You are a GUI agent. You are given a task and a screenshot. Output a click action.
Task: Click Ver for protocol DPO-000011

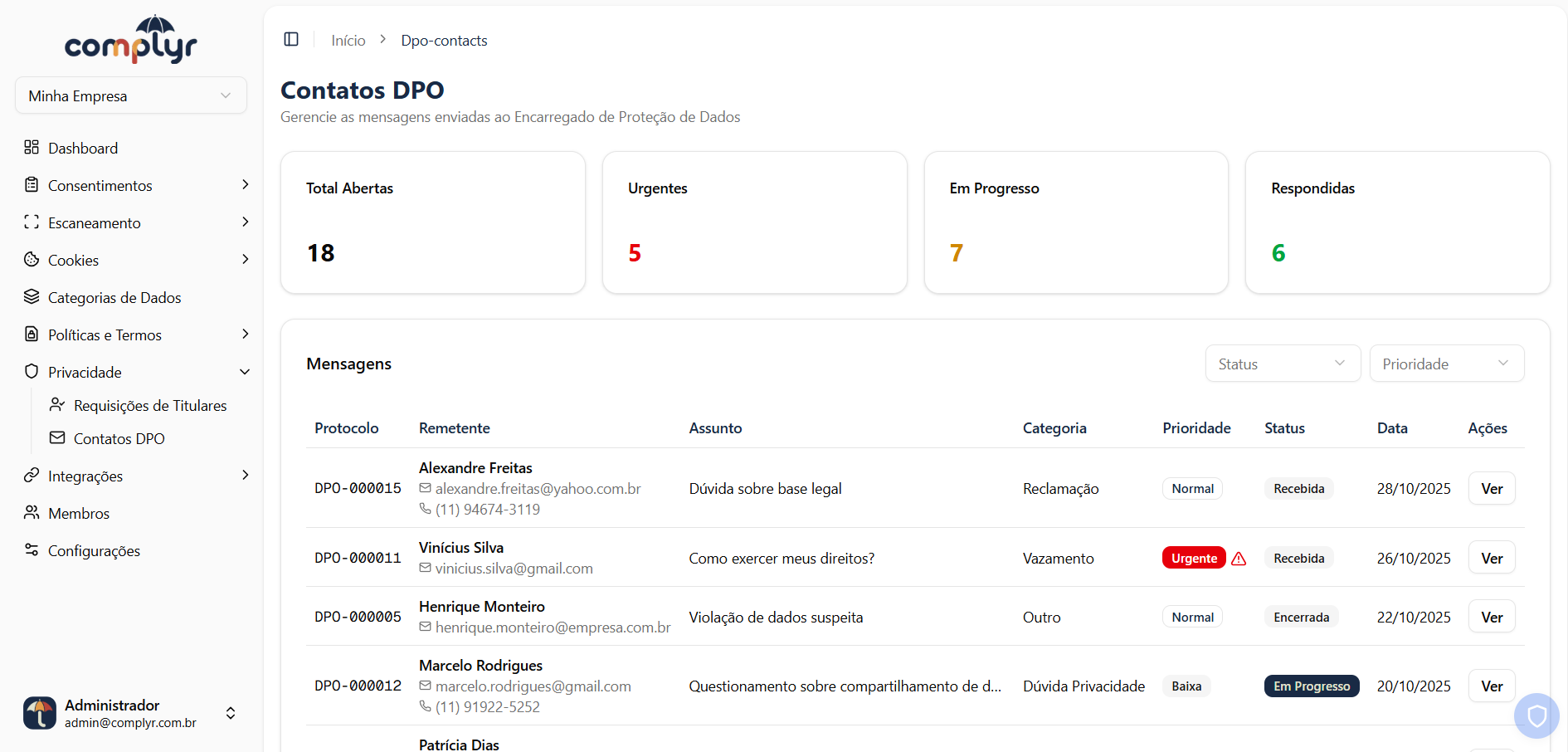tap(1491, 557)
